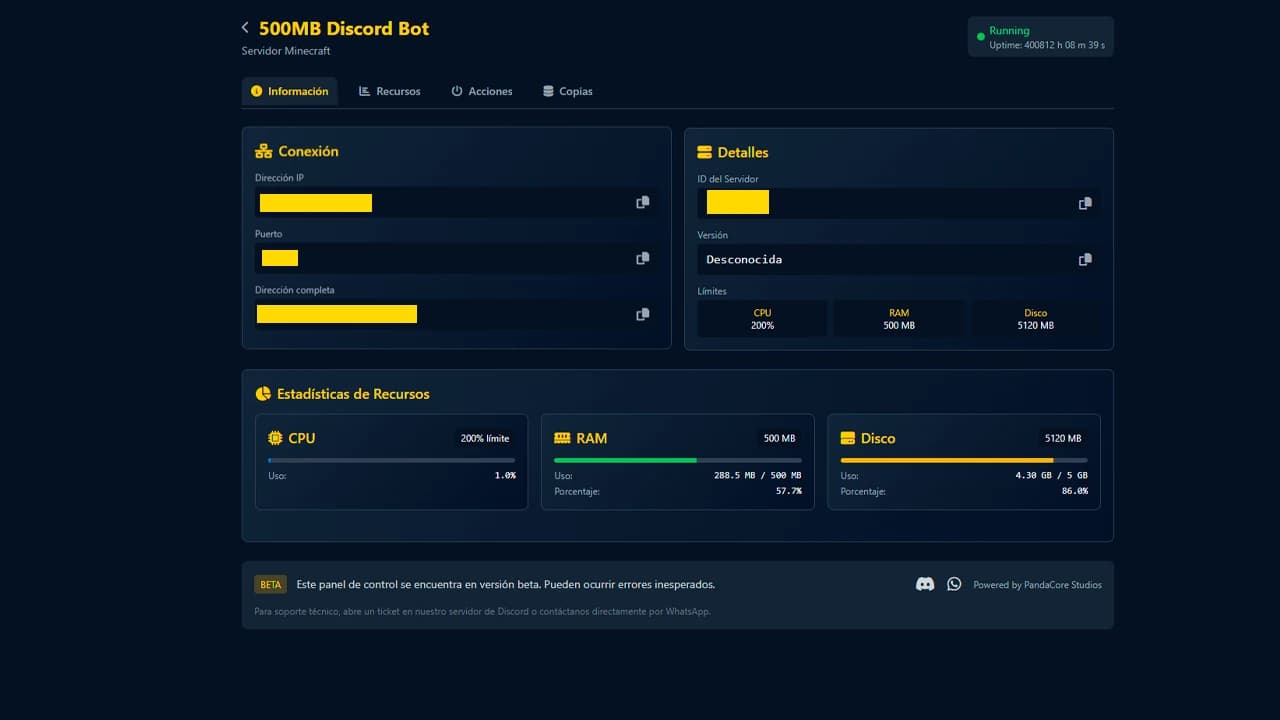Image resolution: width=1280 pixels, height=720 pixels.
Task: Click the Puerto field
Action: [456, 258]
